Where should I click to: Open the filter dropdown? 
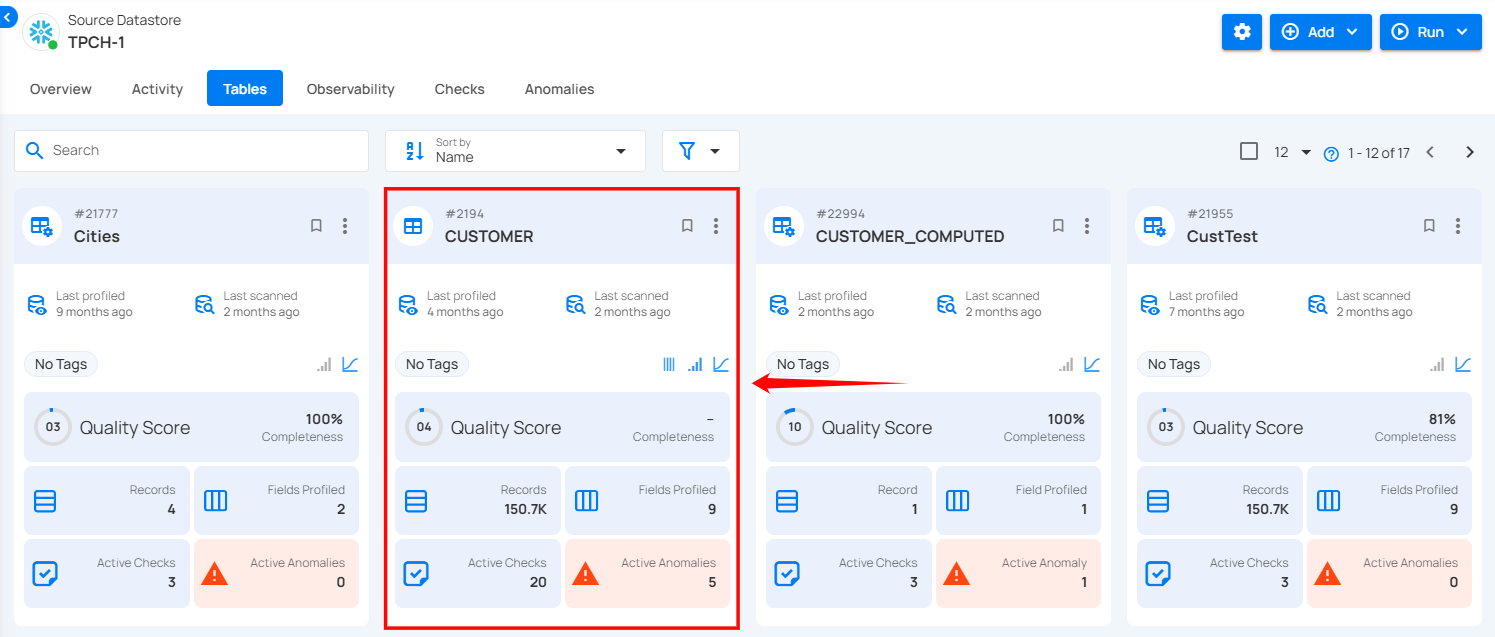700,151
